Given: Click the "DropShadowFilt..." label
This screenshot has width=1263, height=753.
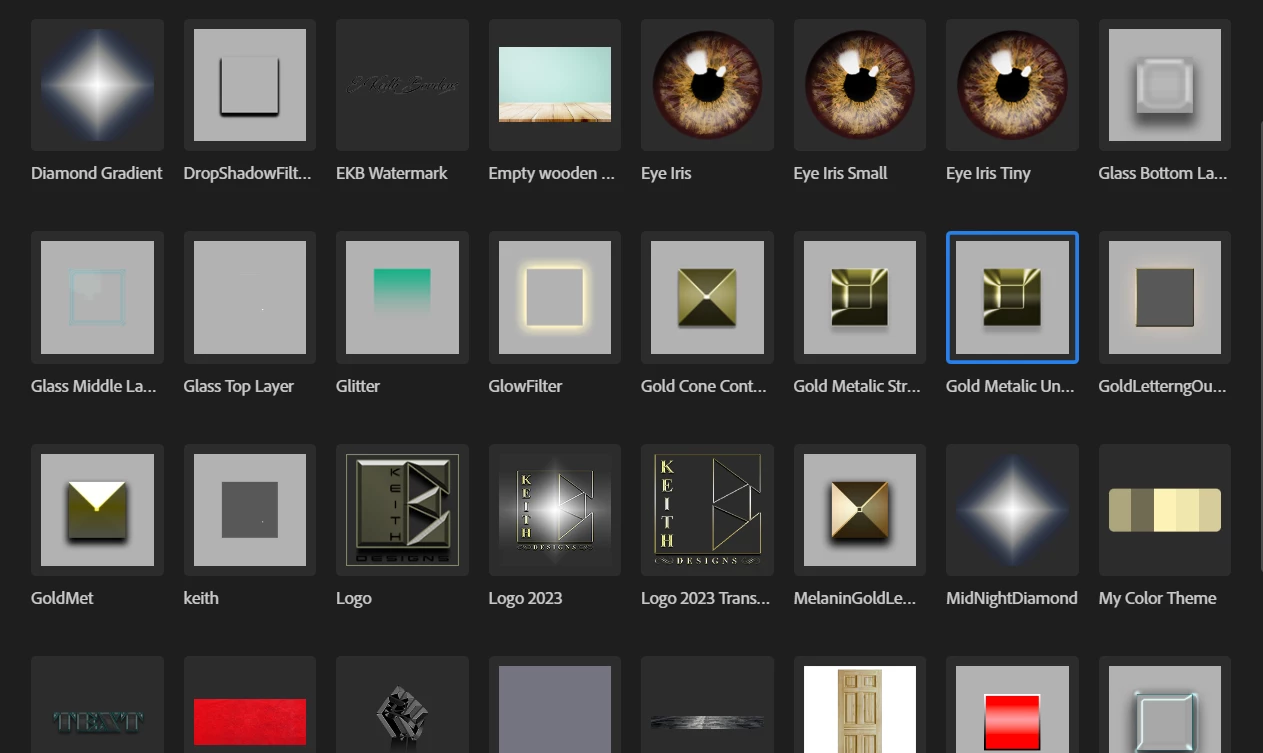Looking at the screenshot, I should tap(247, 173).
